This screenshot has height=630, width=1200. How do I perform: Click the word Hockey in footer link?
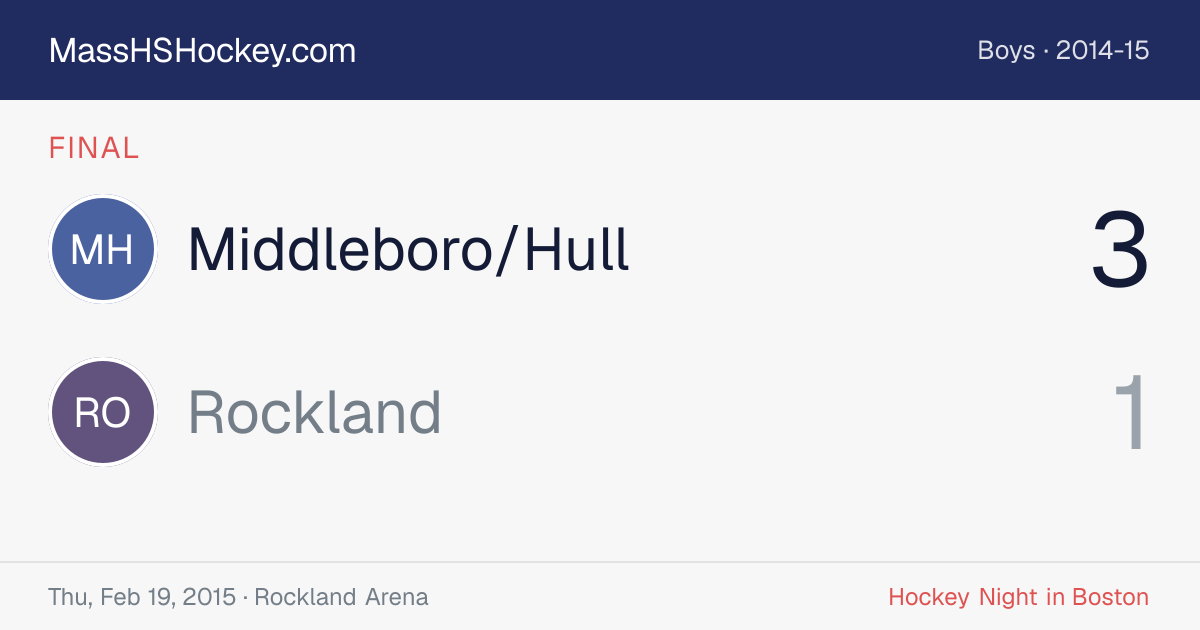(x=929, y=597)
